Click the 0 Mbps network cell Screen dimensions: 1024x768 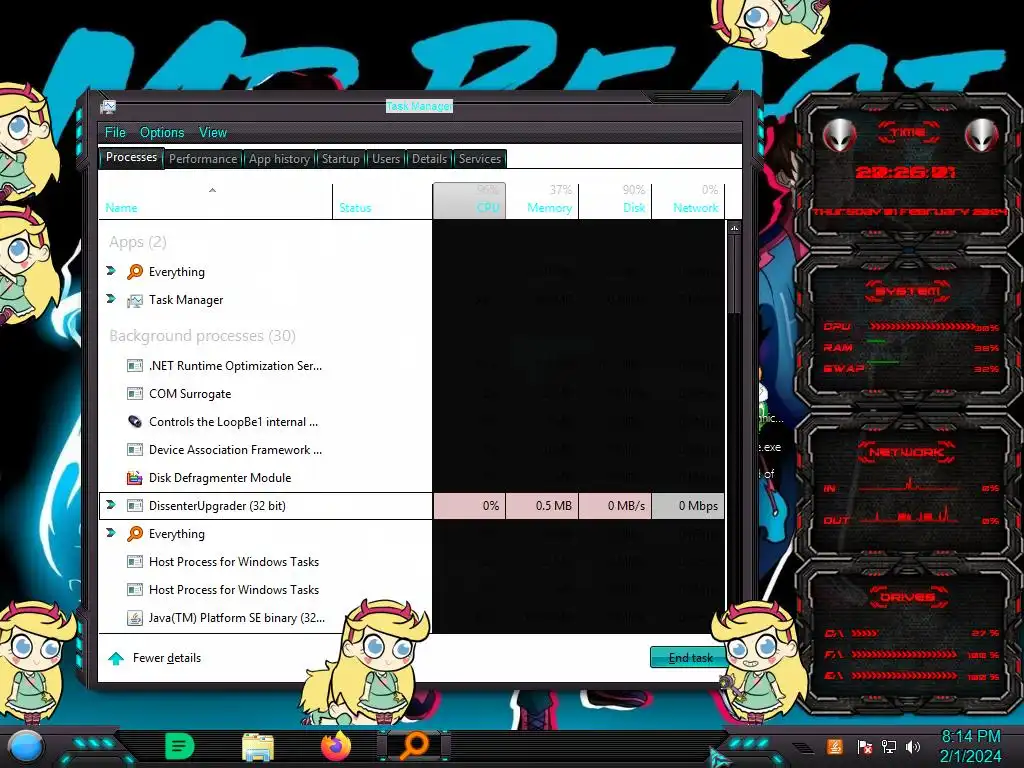click(688, 506)
